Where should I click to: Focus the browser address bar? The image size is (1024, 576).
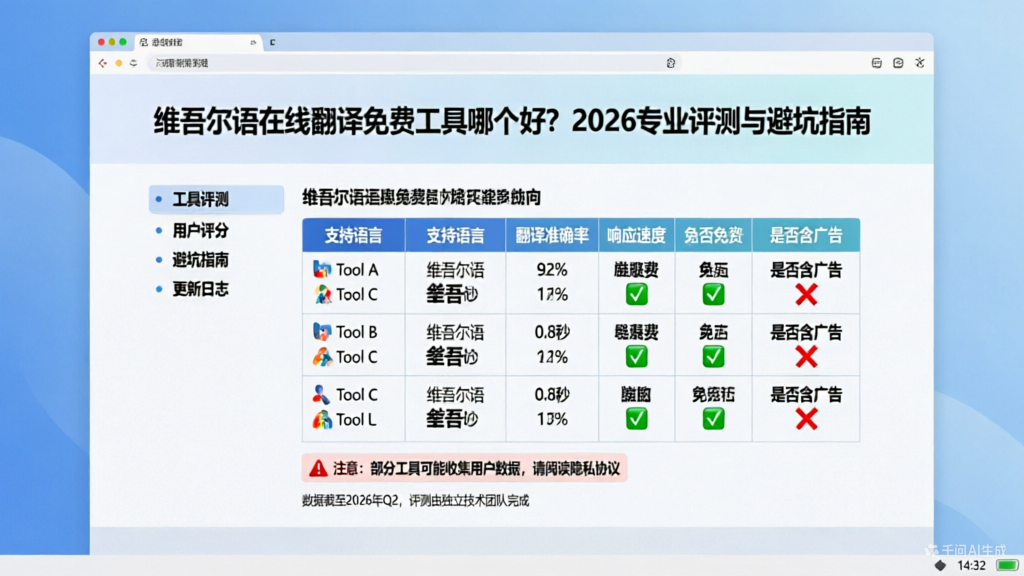click(414, 63)
